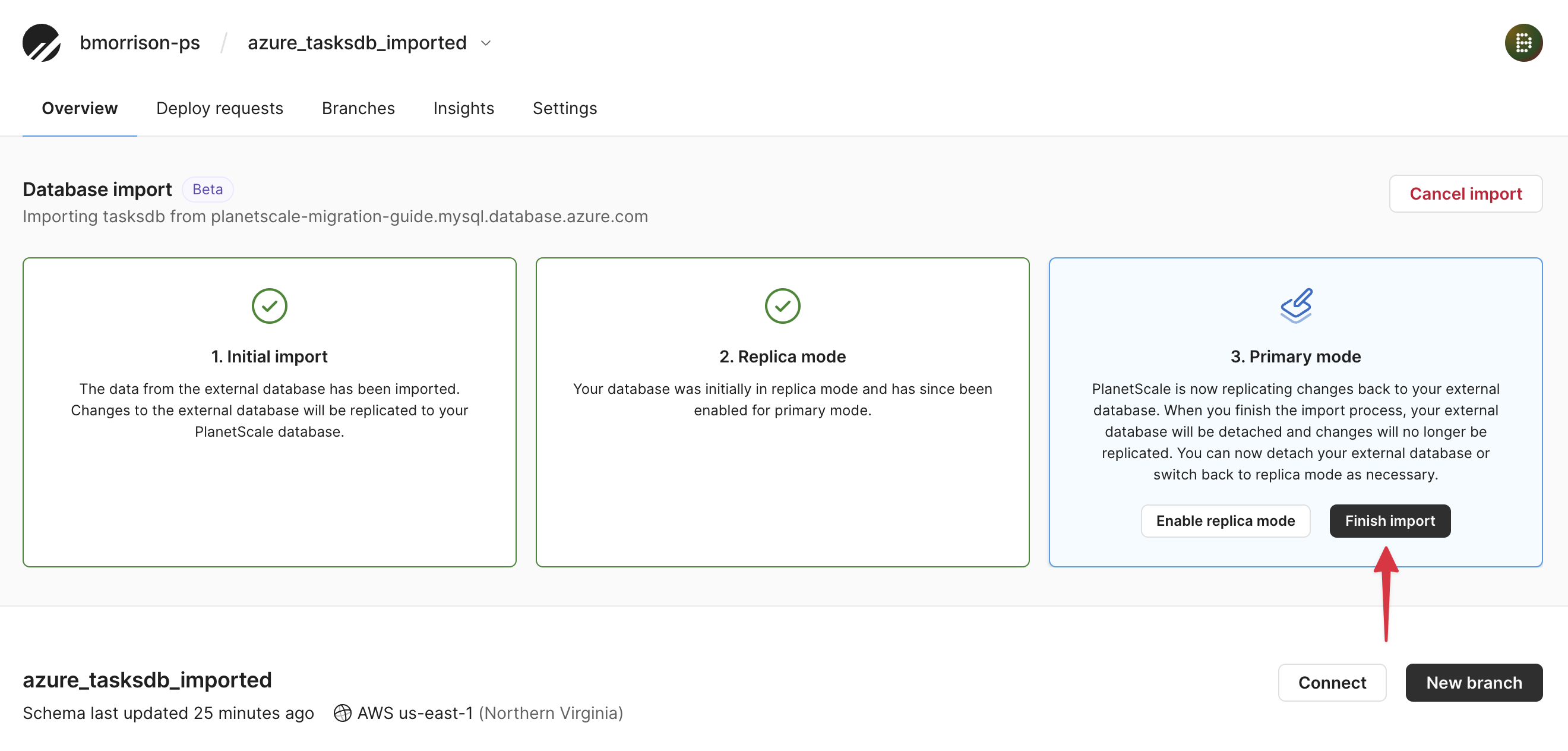The height and width of the screenshot is (751, 1568).
Task: Open the Deploy requests tab
Action: [x=220, y=108]
